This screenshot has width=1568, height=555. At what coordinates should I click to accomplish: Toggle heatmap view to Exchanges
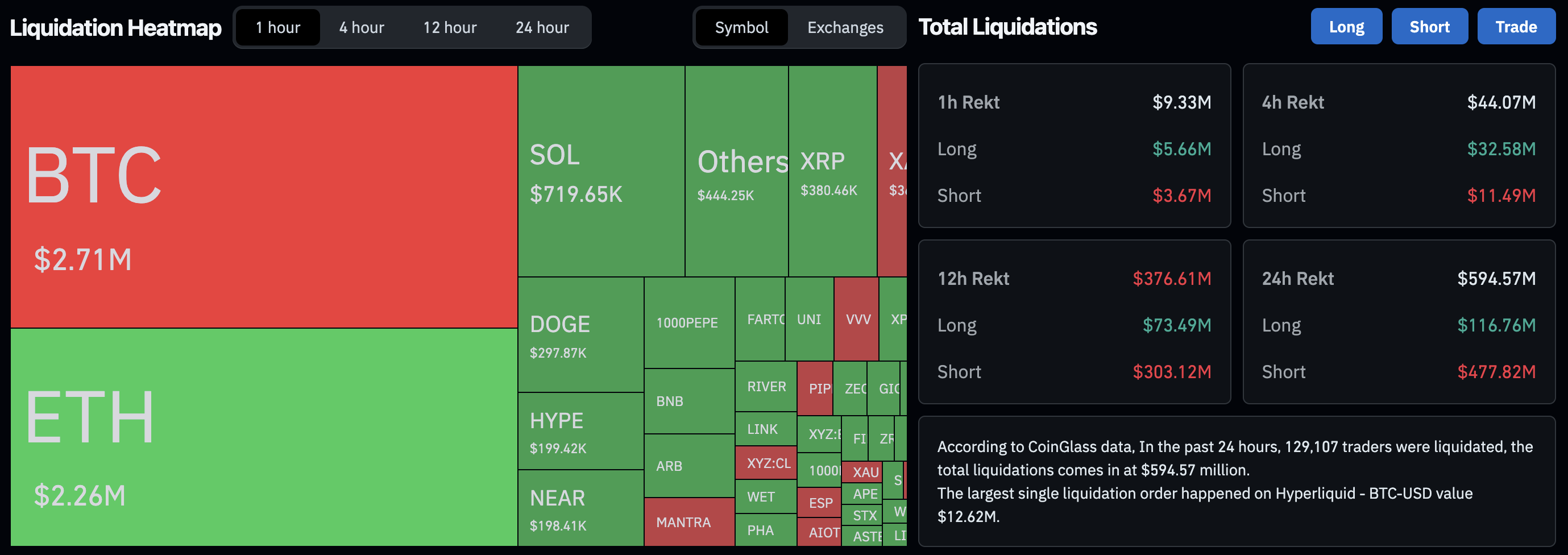[x=845, y=27]
